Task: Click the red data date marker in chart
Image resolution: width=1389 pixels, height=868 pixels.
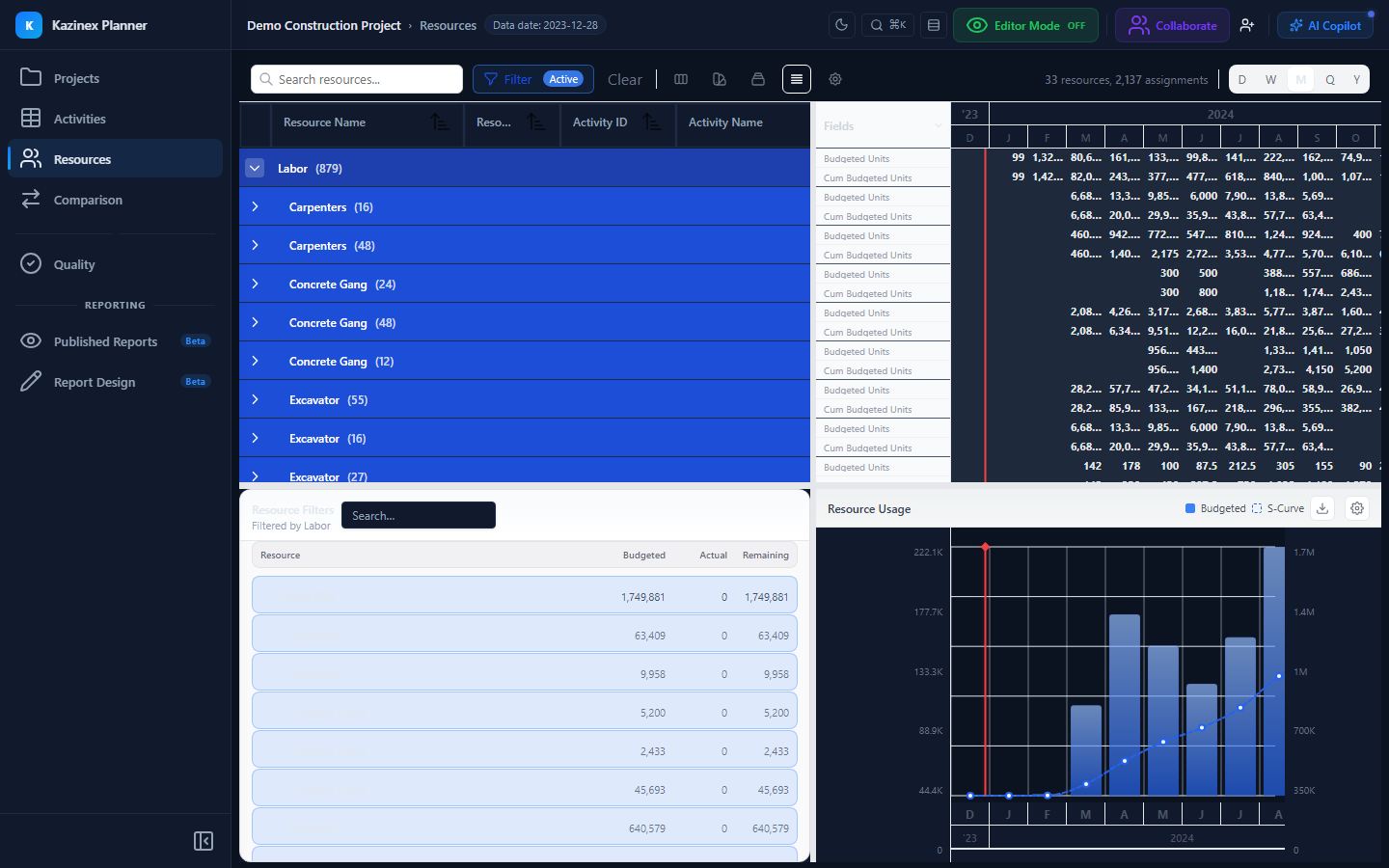Action: 985,547
